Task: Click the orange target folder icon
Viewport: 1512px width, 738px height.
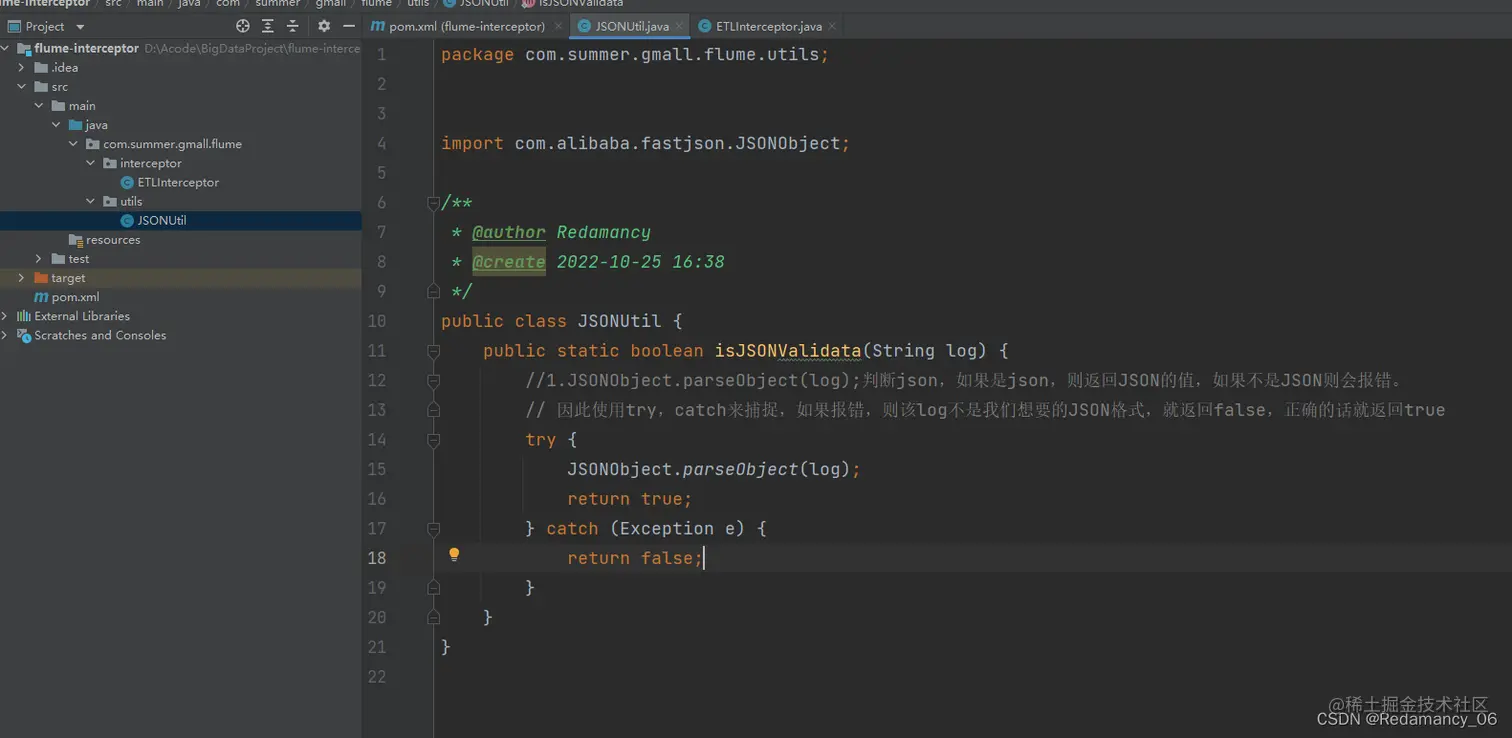Action: (41, 278)
